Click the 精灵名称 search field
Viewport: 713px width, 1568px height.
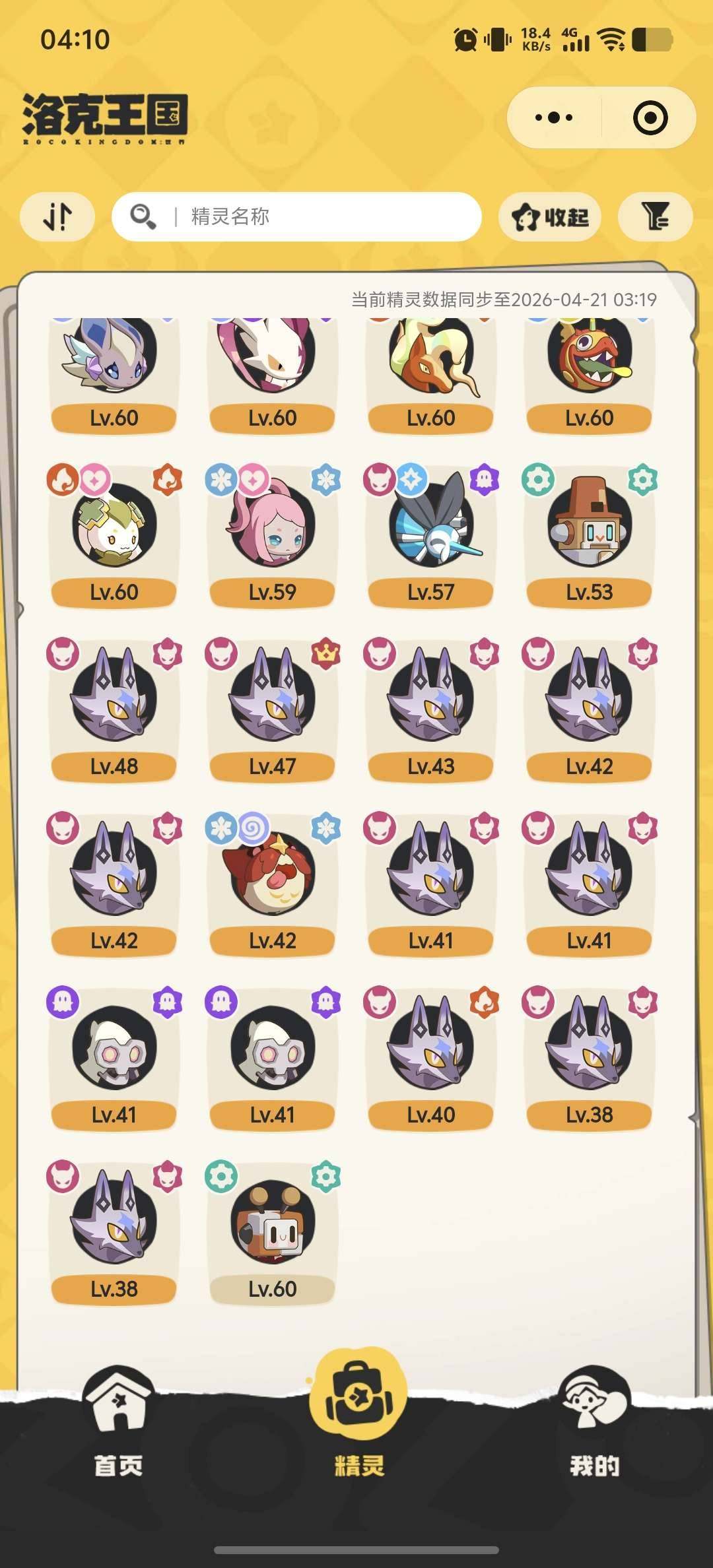296,216
